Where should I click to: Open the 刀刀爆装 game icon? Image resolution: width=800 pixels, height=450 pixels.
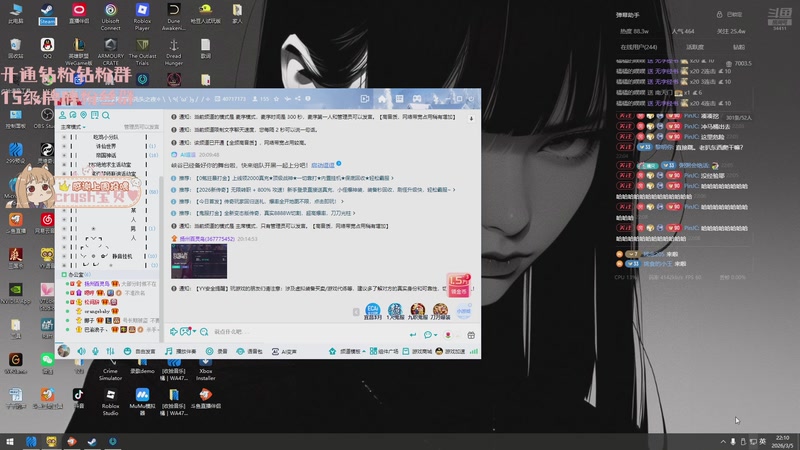pyautogui.click(x=440, y=311)
